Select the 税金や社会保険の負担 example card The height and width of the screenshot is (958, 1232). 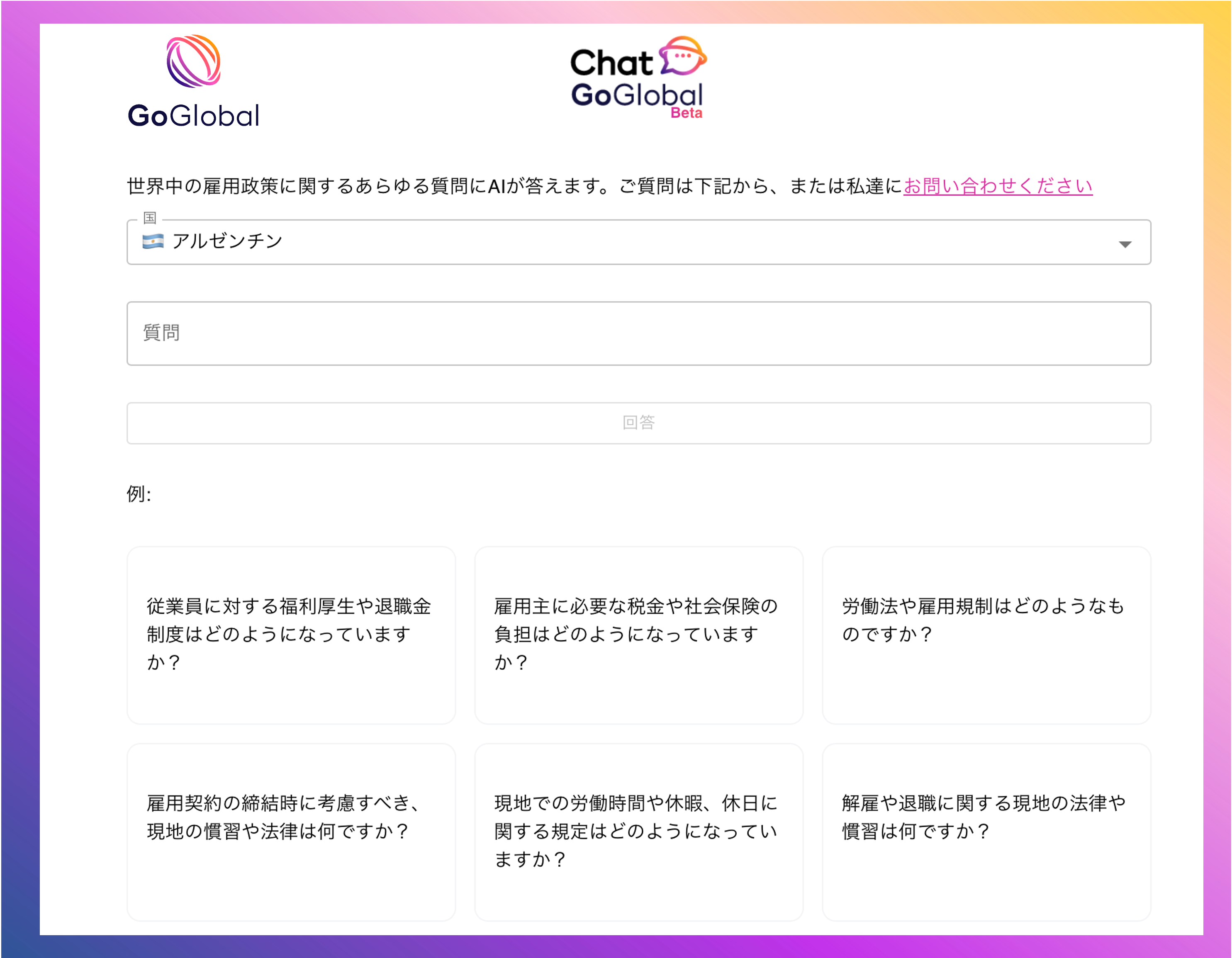(x=638, y=635)
